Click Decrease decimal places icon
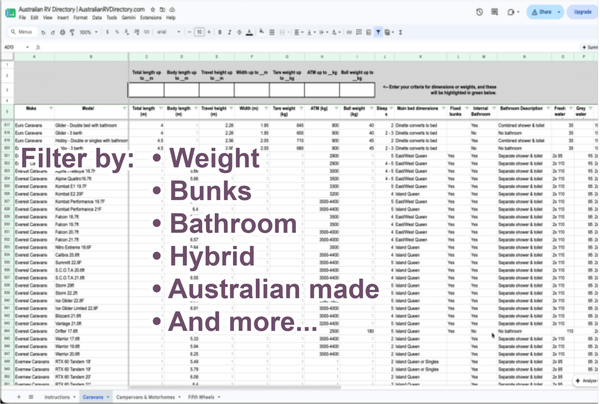Screen dimensions: 600x404 [x=127, y=32]
